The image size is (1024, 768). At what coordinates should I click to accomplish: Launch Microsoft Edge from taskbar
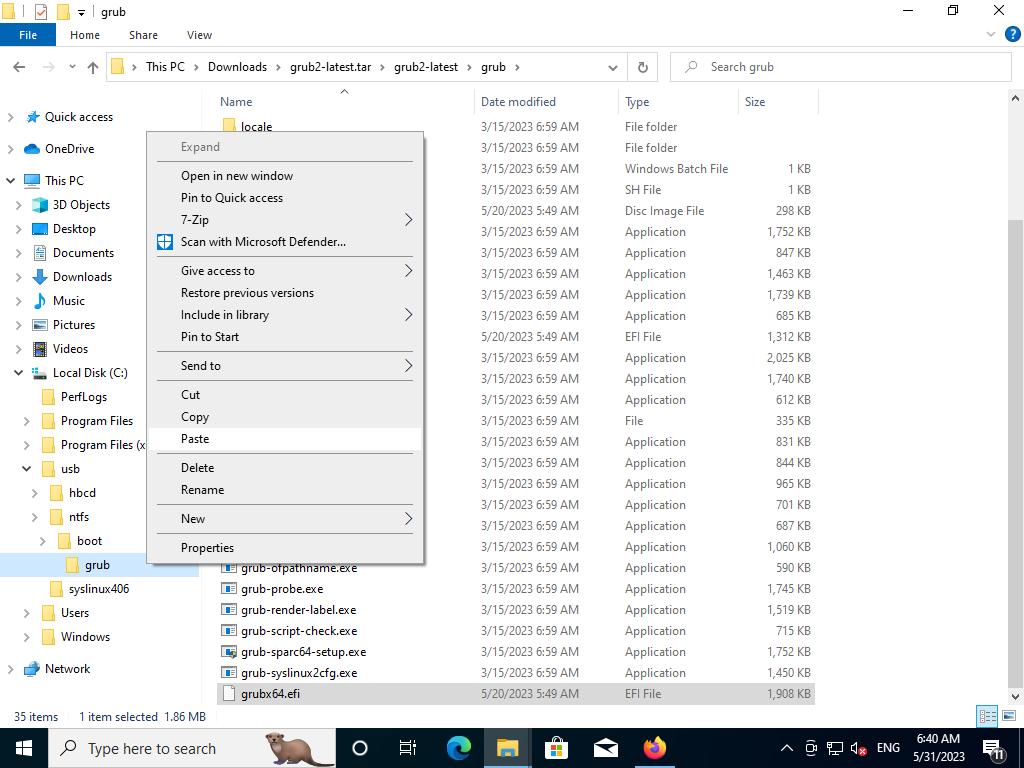tap(458, 748)
